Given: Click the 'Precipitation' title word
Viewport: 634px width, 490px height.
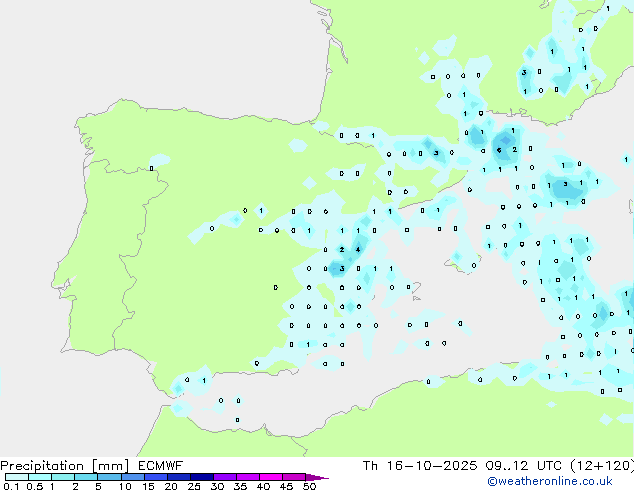Looking at the screenshot, I should [x=42, y=466].
